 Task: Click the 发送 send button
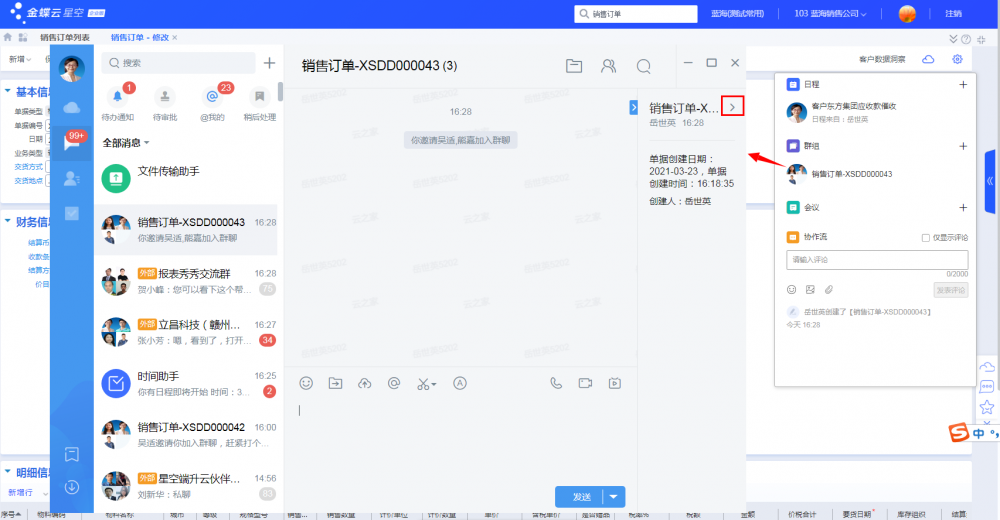579,496
